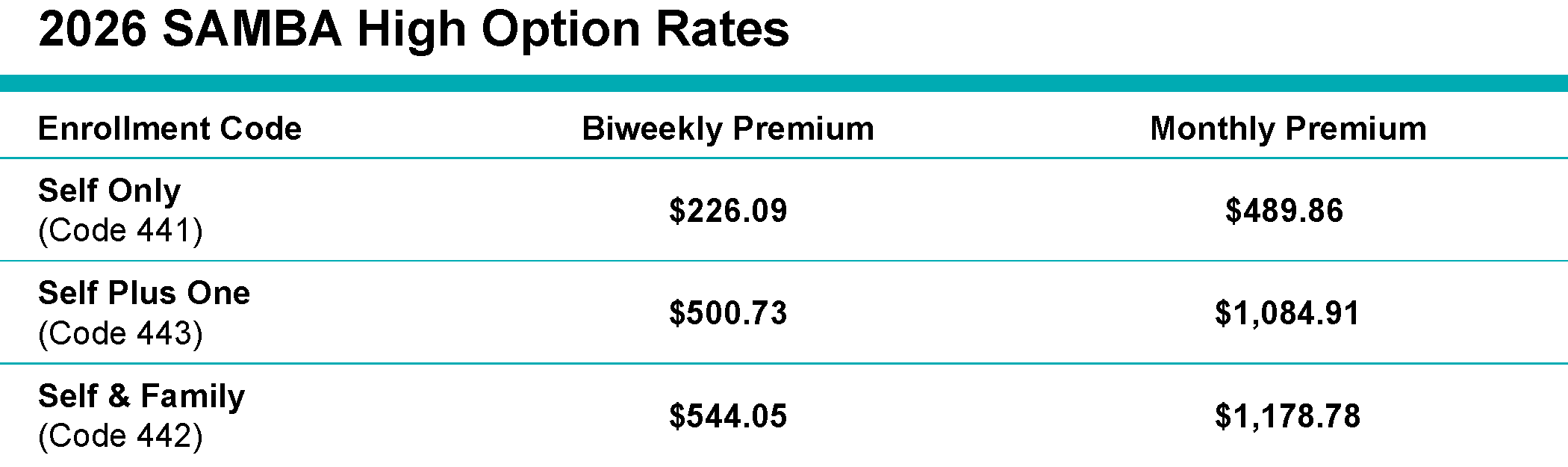Click the year 2026 in the title
1568x467 pixels.
(92, 30)
